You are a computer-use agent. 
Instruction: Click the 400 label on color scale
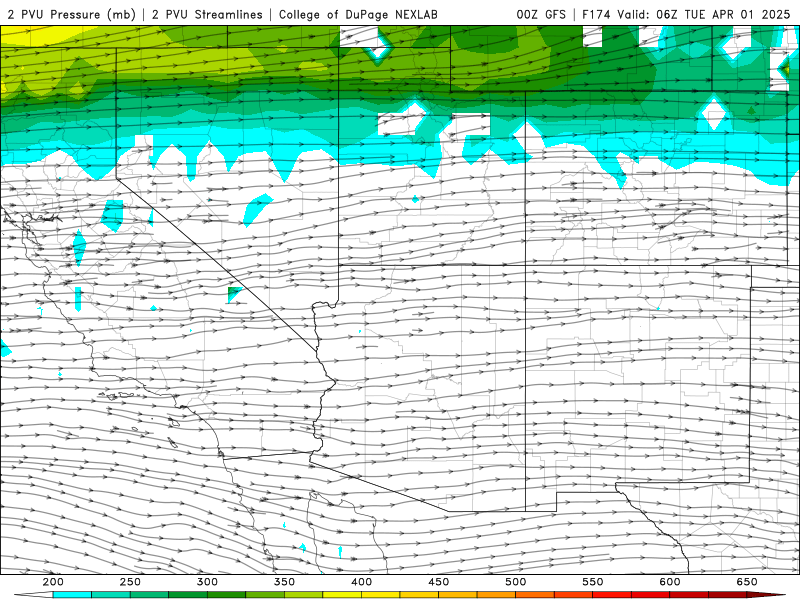[x=361, y=582]
